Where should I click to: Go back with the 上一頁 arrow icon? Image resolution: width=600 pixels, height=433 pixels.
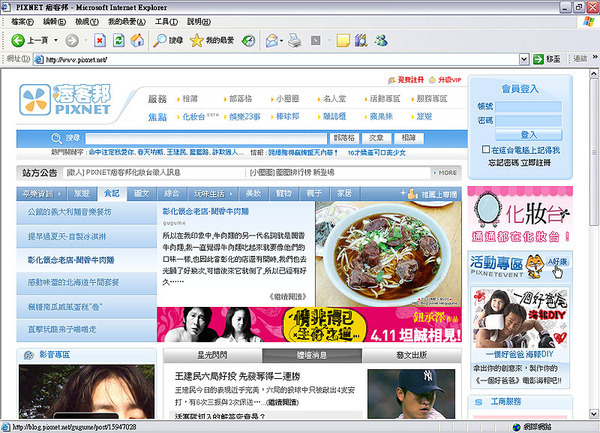(18, 40)
